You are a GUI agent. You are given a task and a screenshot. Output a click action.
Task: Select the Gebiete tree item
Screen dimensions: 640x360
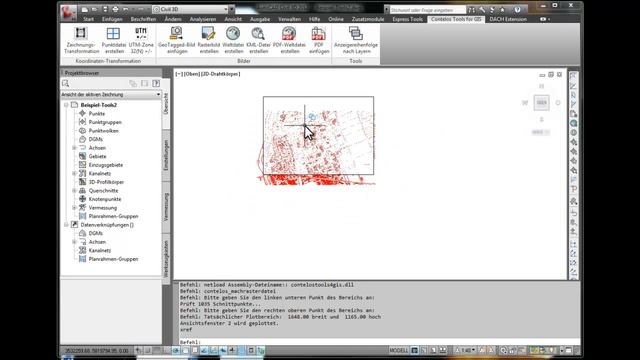[97, 156]
